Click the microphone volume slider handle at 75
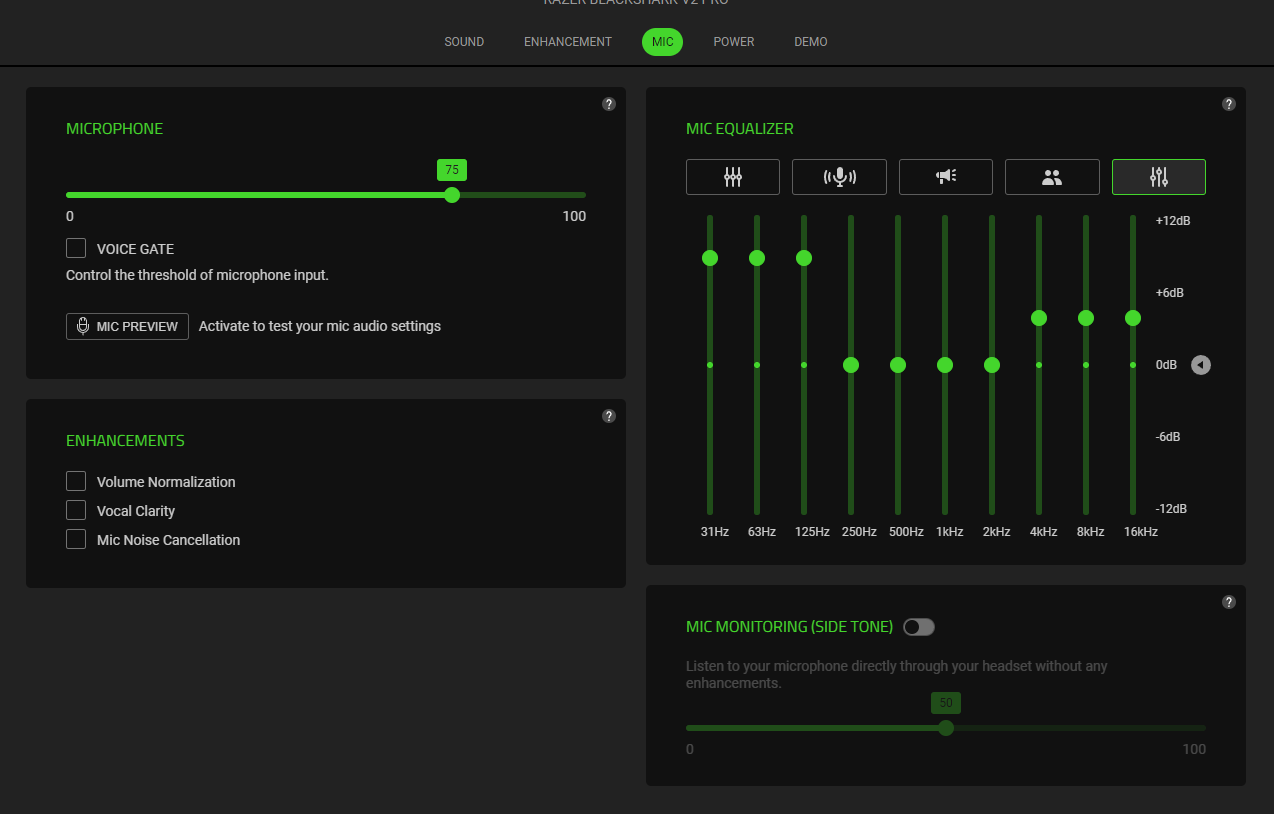This screenshot has width=1274, height=814. (x=452, y=195)
